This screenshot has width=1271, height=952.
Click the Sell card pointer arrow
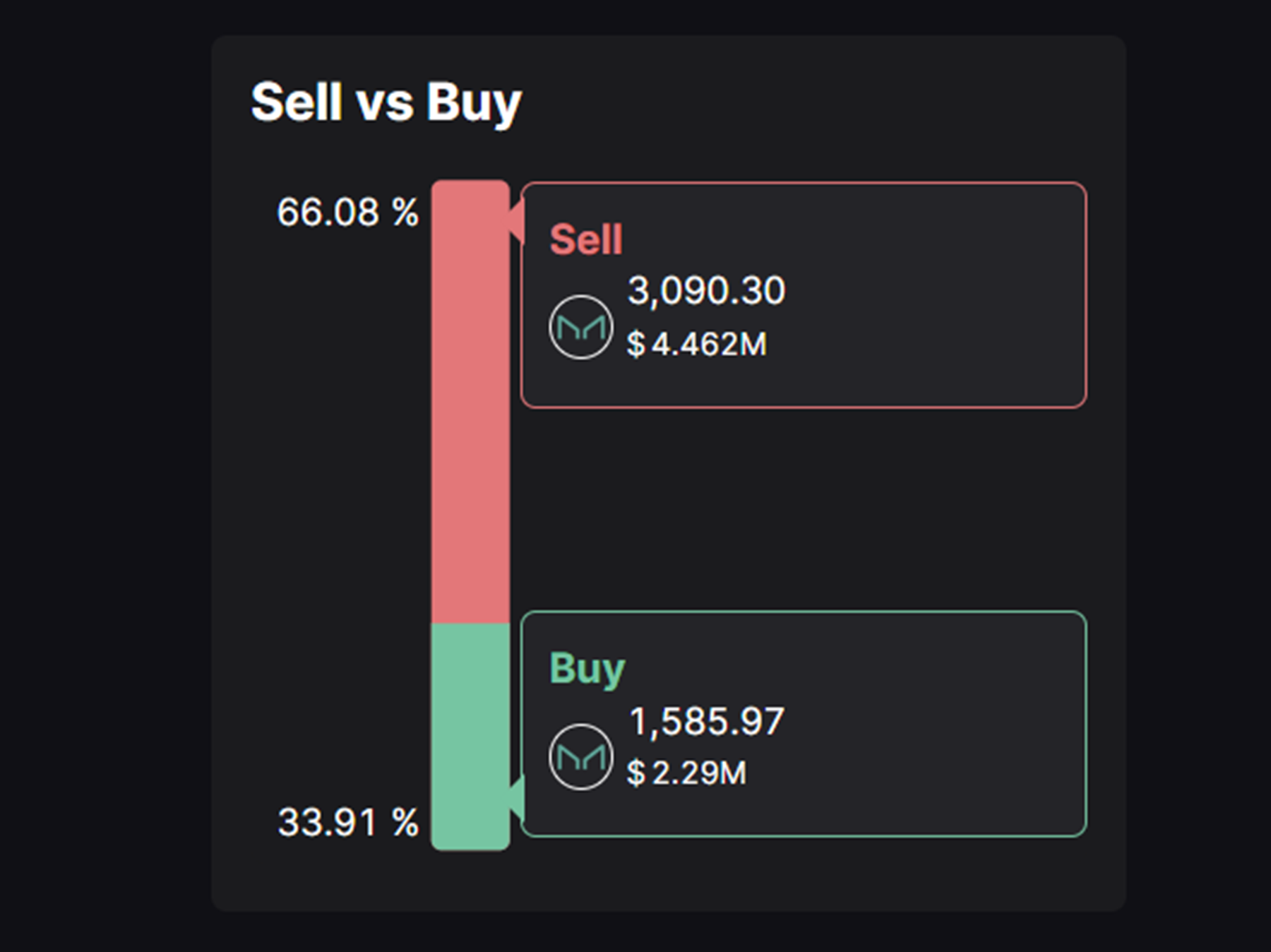coord(516,220)
